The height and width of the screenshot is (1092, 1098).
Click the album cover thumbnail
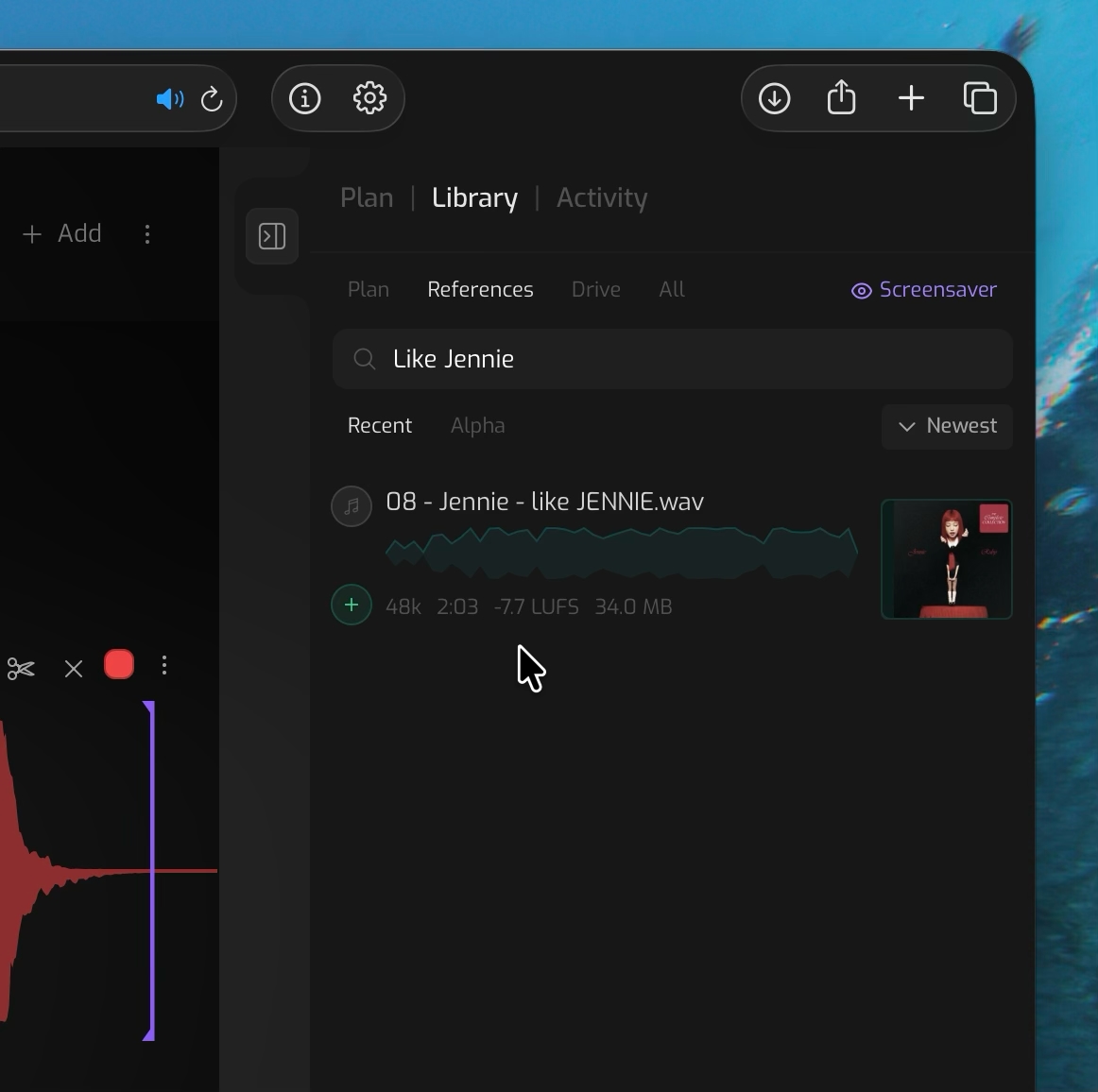point(947,559)
